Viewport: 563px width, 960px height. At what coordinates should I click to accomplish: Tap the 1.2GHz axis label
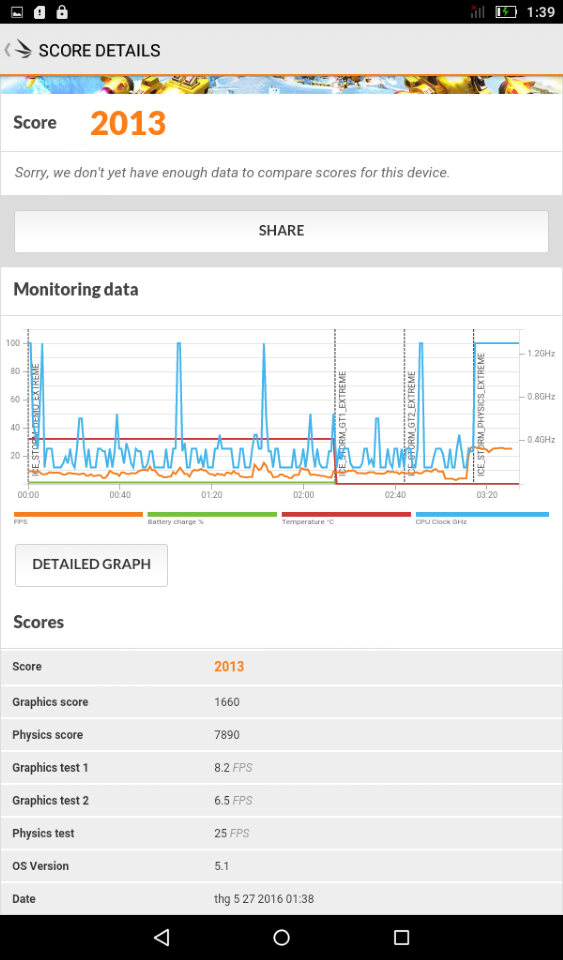(541, 353)
